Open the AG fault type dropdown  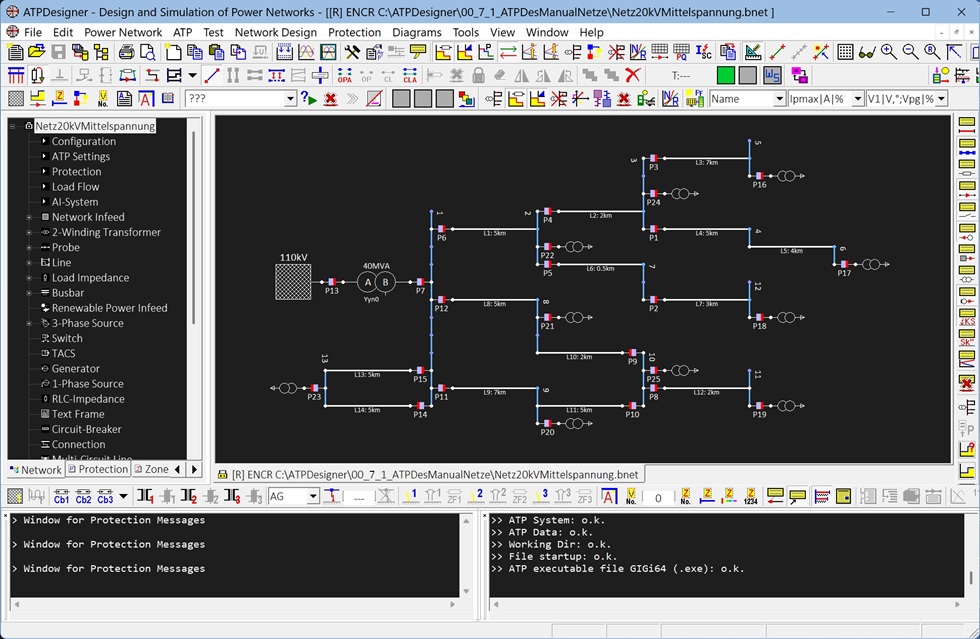click(x=312, y=497)
